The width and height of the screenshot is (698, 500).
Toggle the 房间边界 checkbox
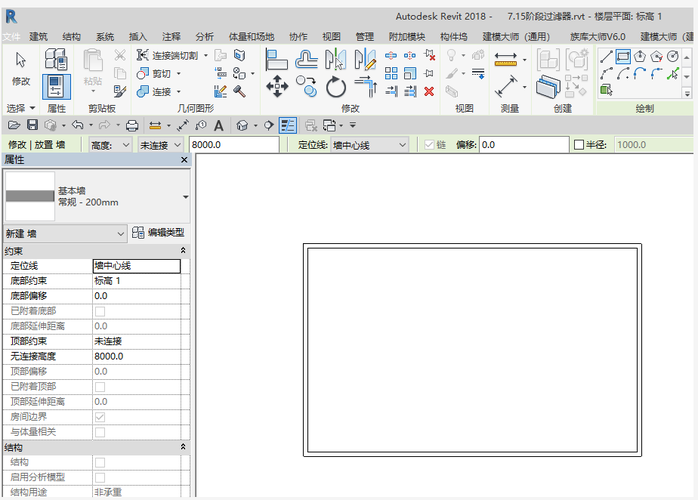100,417
